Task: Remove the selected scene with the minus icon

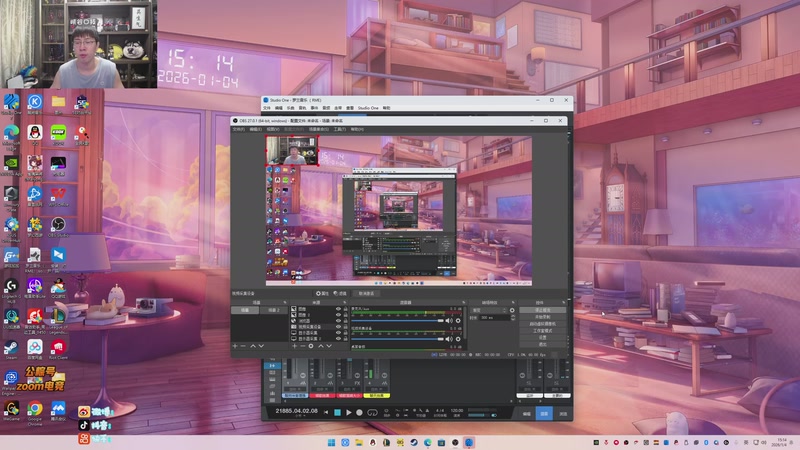Action: click(x=243, y=346)
